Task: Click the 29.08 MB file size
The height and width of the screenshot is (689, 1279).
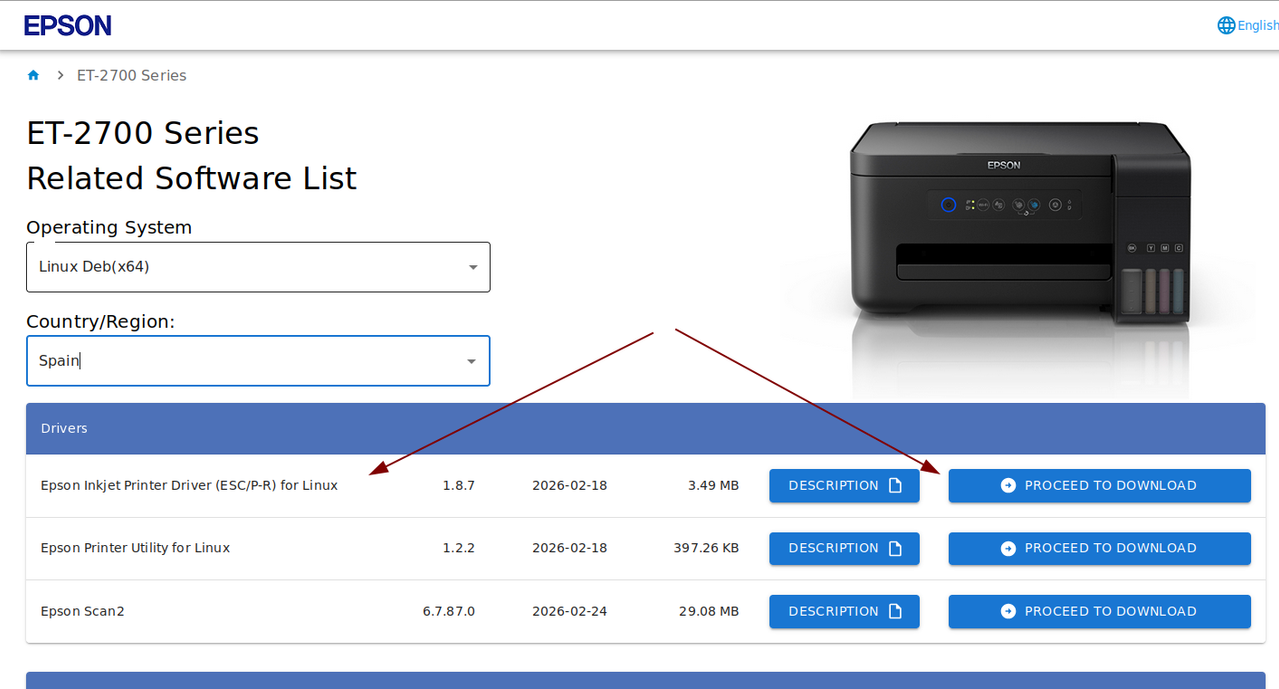Action: [x=708, y=611]
